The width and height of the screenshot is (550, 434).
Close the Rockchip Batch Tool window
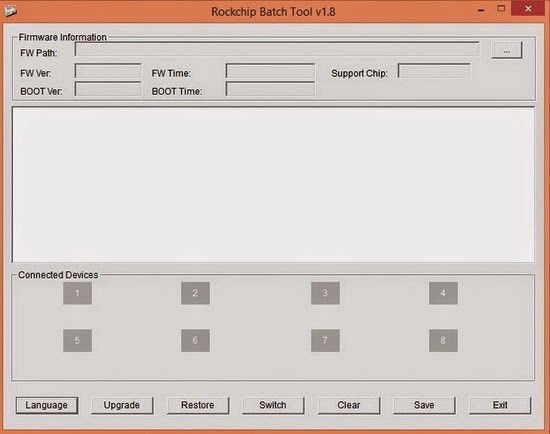tap(528, 9)
